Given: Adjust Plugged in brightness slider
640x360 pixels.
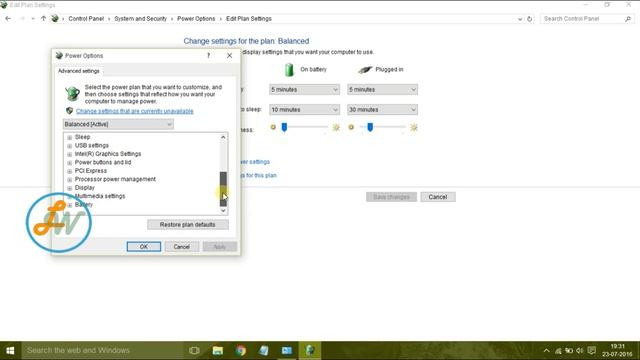Looking at the screenshot, I should point(370,127).
